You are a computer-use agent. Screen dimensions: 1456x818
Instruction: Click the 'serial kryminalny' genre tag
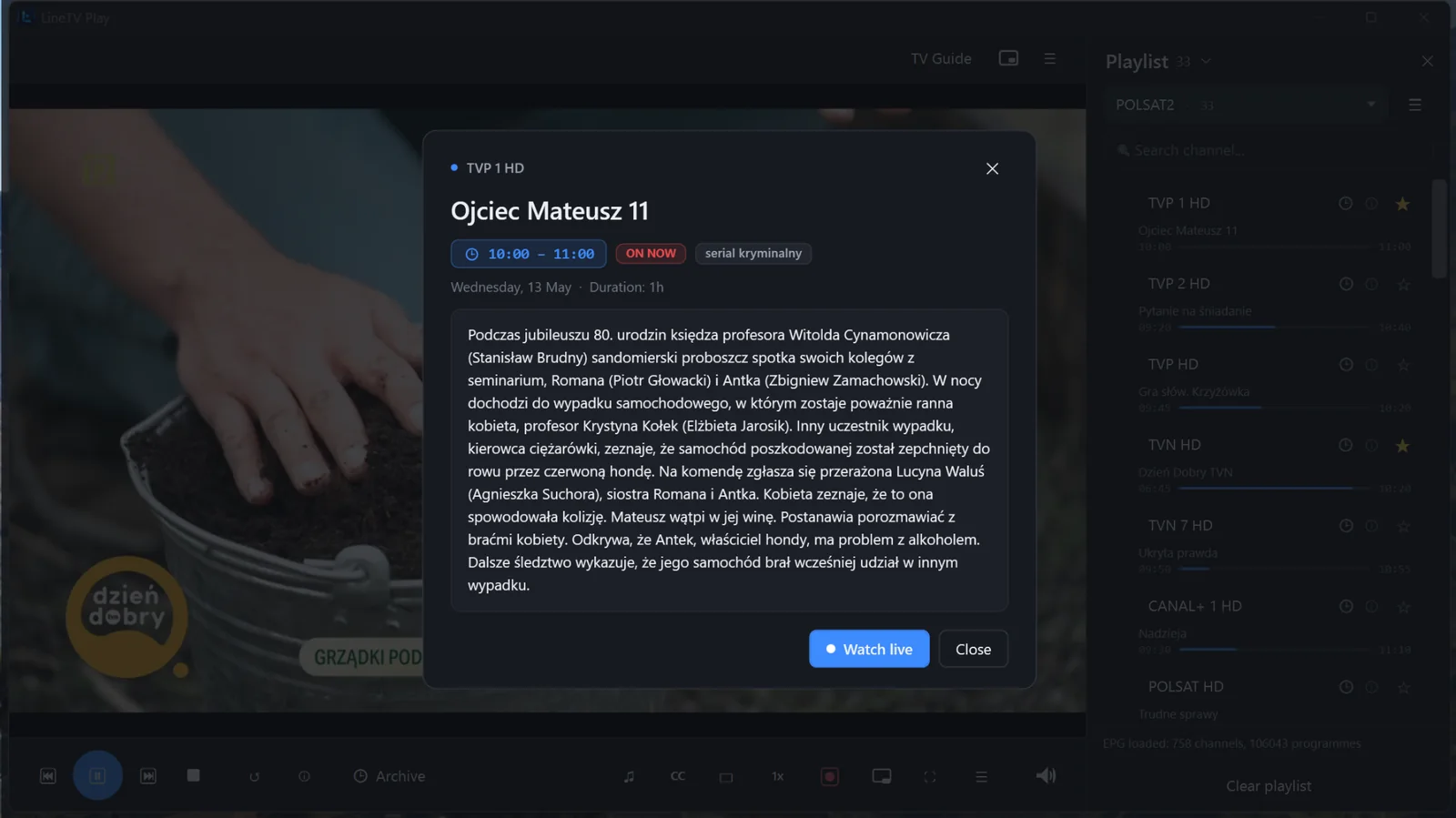[753, 254]
